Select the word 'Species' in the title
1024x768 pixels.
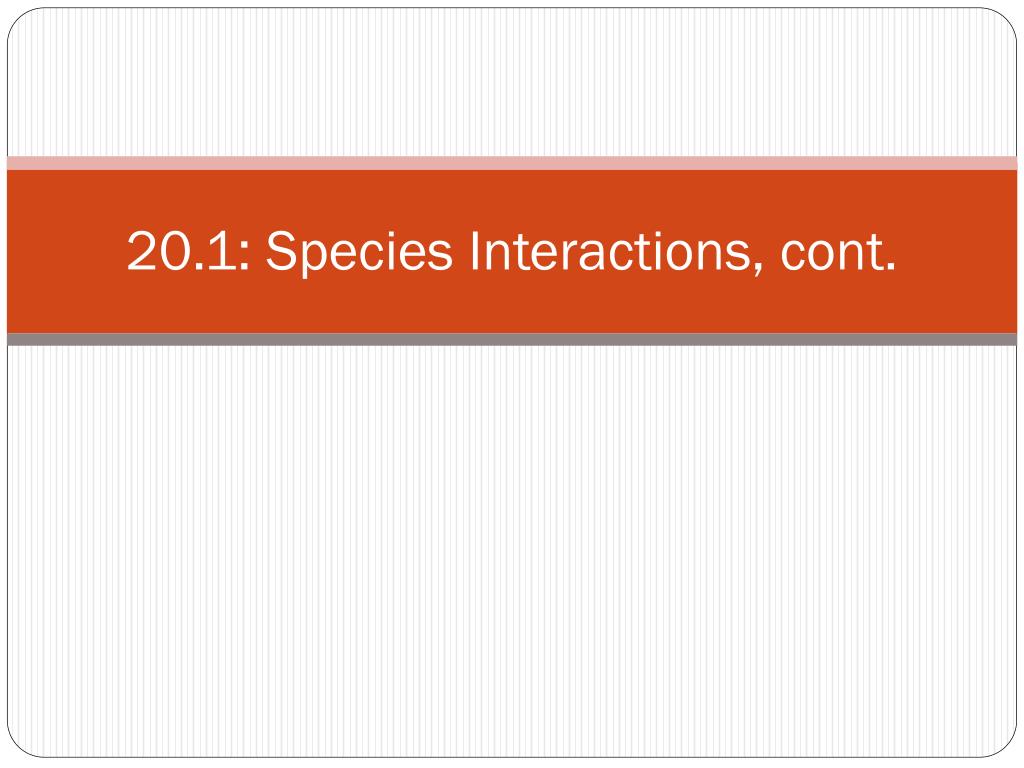pyautogui.click(x=359, y=253)
